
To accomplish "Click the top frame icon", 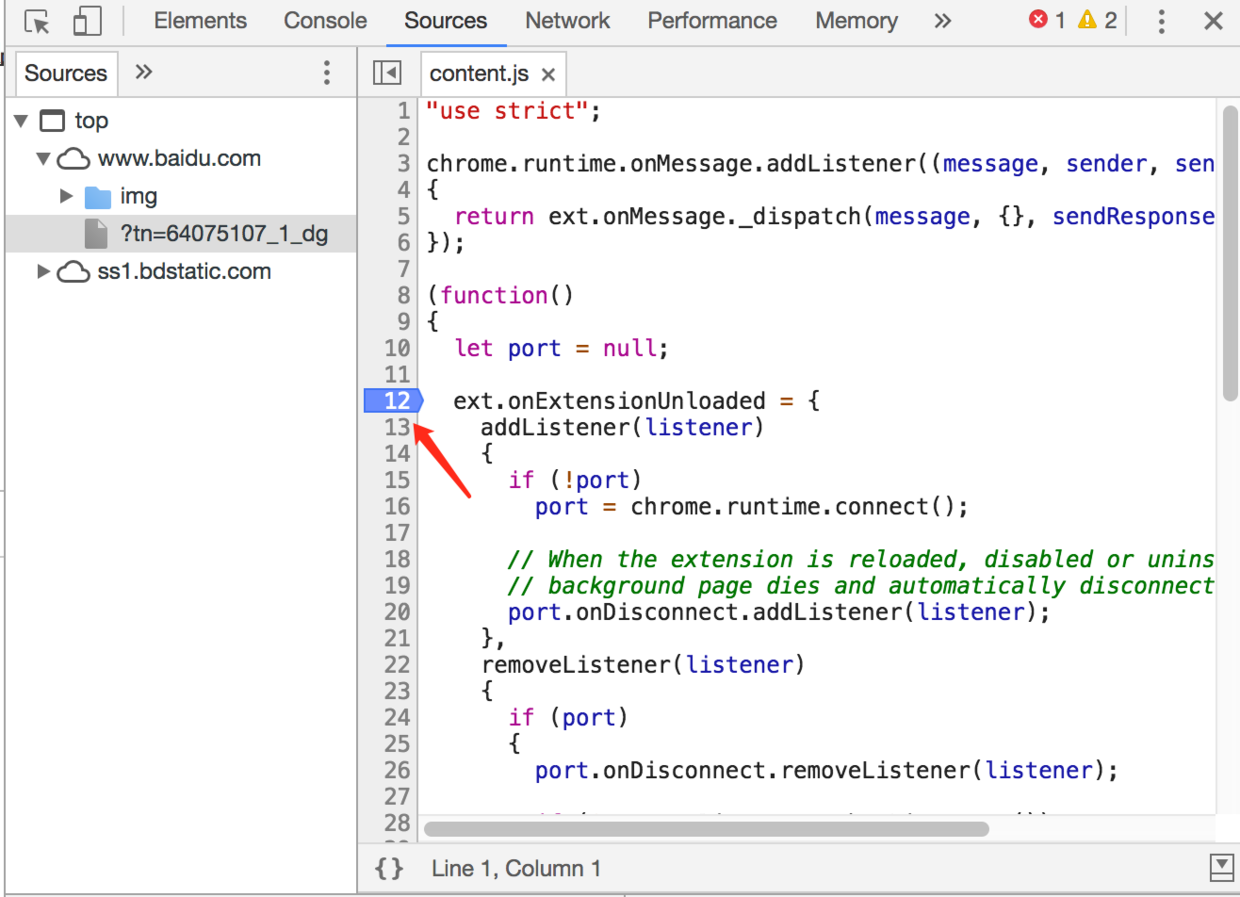I will point(51,121).
